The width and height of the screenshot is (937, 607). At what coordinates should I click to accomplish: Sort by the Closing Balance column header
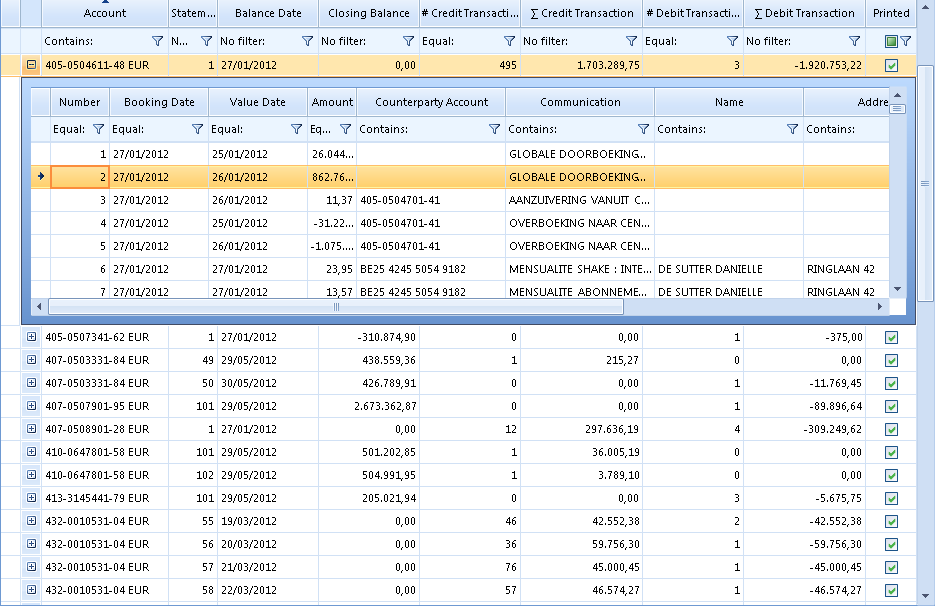pos(368,13)
